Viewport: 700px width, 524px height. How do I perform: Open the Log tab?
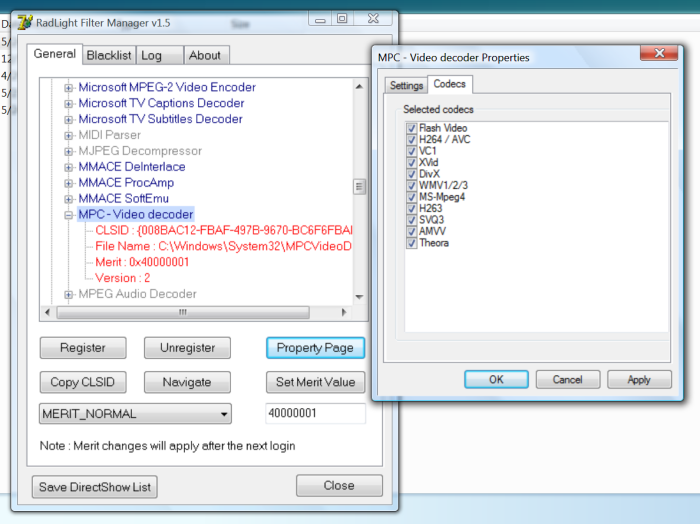pyautogui.click(x=160, y=55)
